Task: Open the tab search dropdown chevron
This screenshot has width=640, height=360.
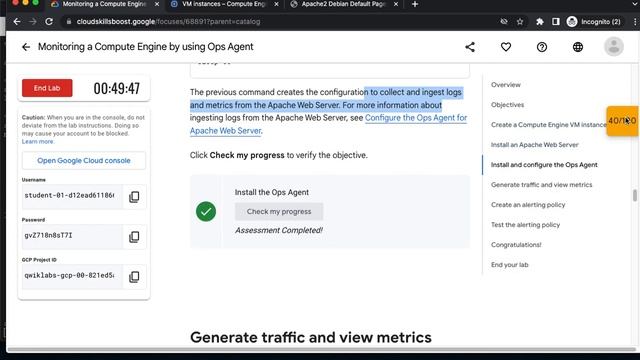Action: pyautogui.click(x=634, y=4)
